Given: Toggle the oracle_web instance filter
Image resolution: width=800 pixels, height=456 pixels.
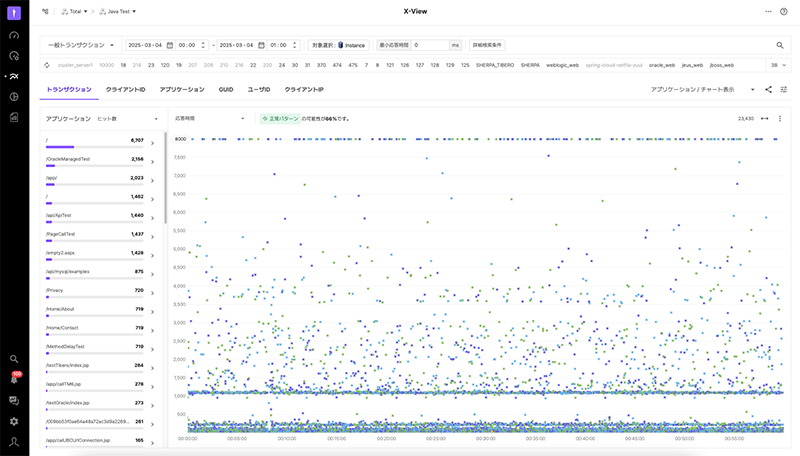Looking at the screenshot, I should pos(661,65).
